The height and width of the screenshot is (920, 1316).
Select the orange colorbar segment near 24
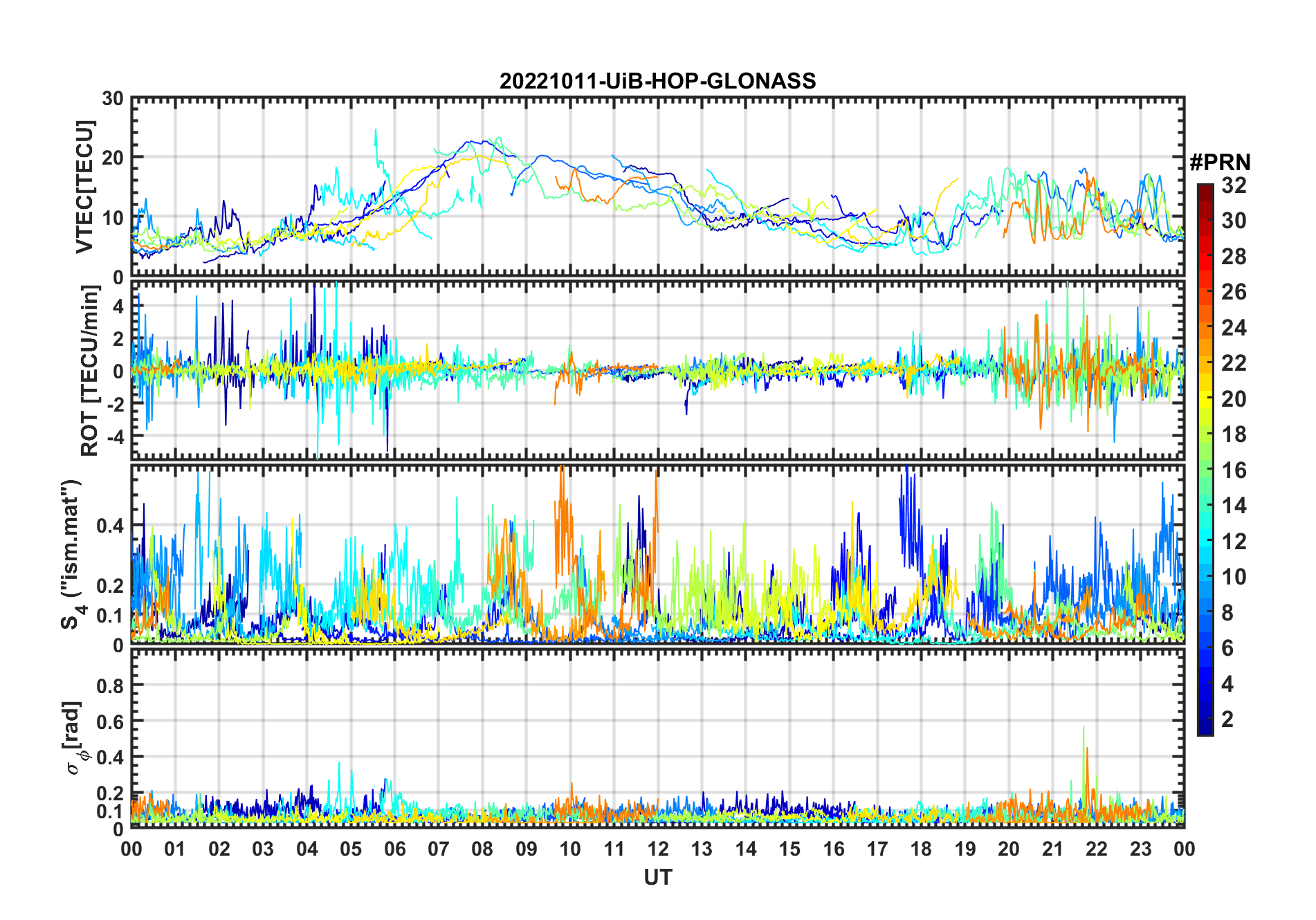pyautogui.click(x=1205, y=327)
